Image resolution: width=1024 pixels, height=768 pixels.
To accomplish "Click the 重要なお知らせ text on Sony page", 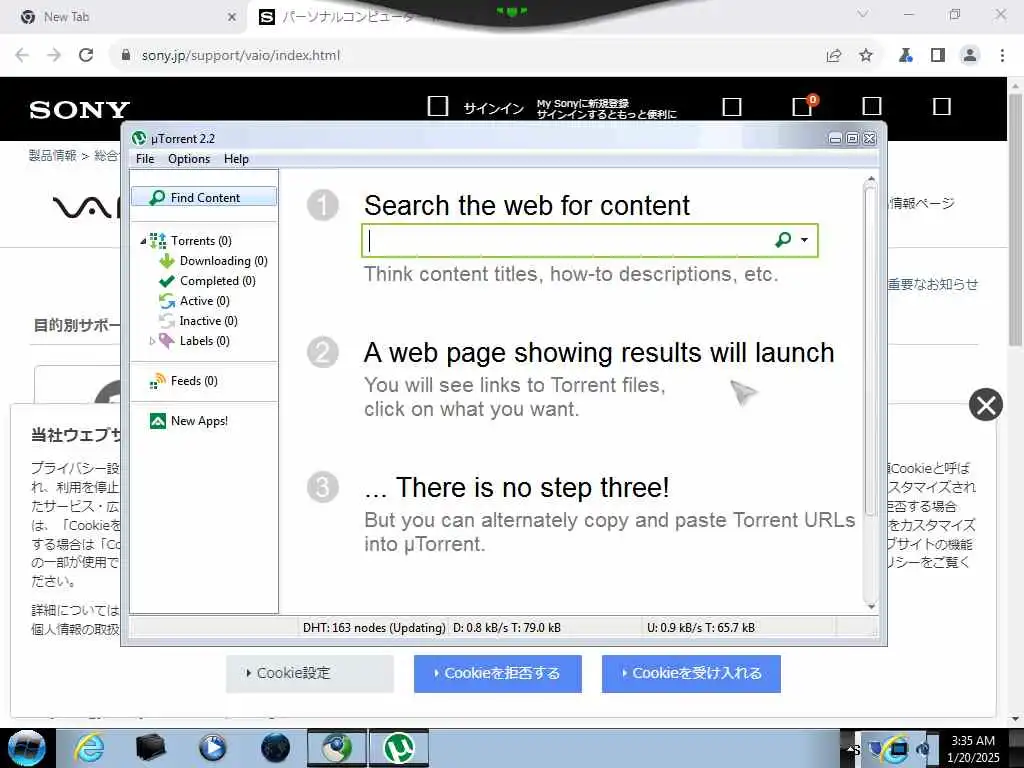I will (x=933, y=284).
